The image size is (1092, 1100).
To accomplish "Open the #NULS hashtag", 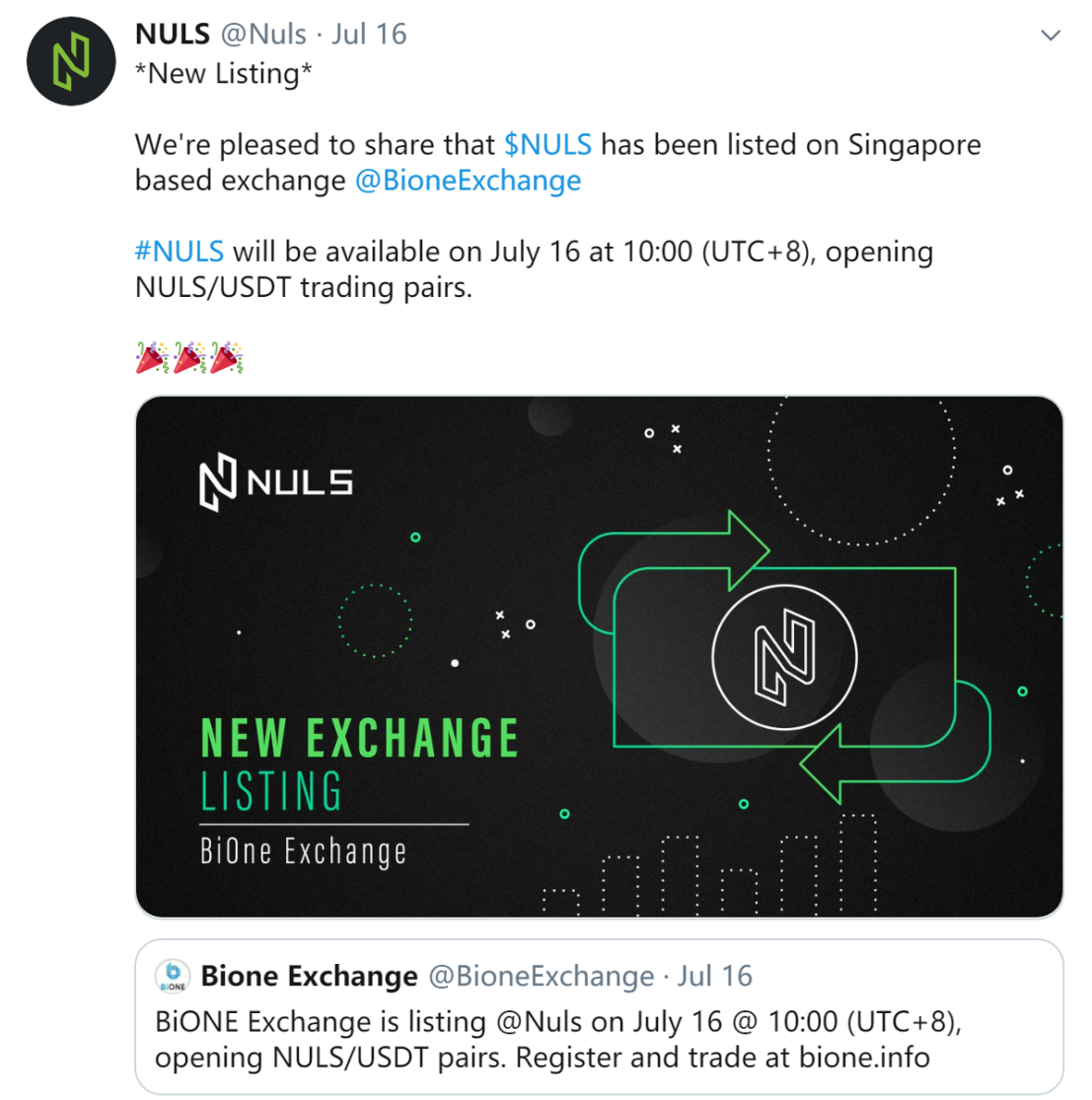I will 180,252.
